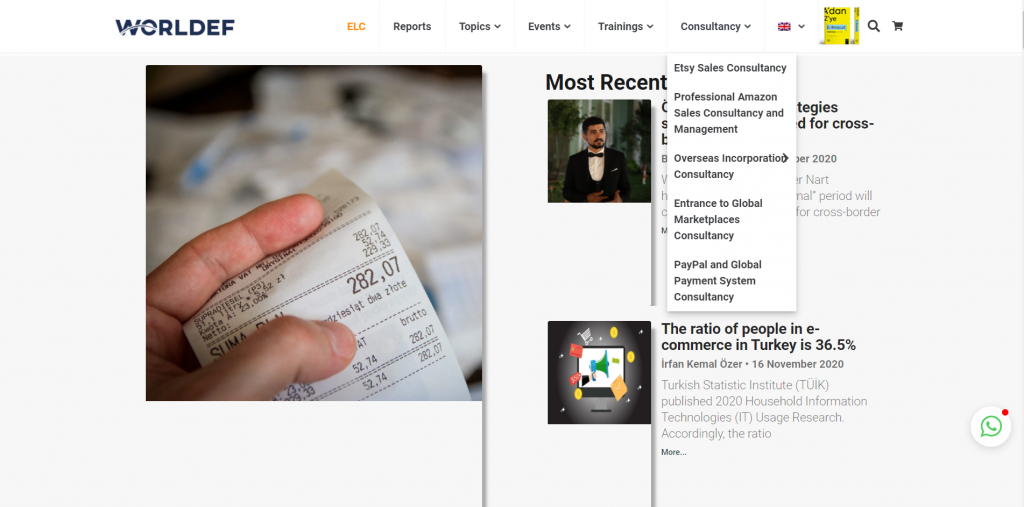Click the UK flag language icon
1024x507 pixels.
(784, 27)
